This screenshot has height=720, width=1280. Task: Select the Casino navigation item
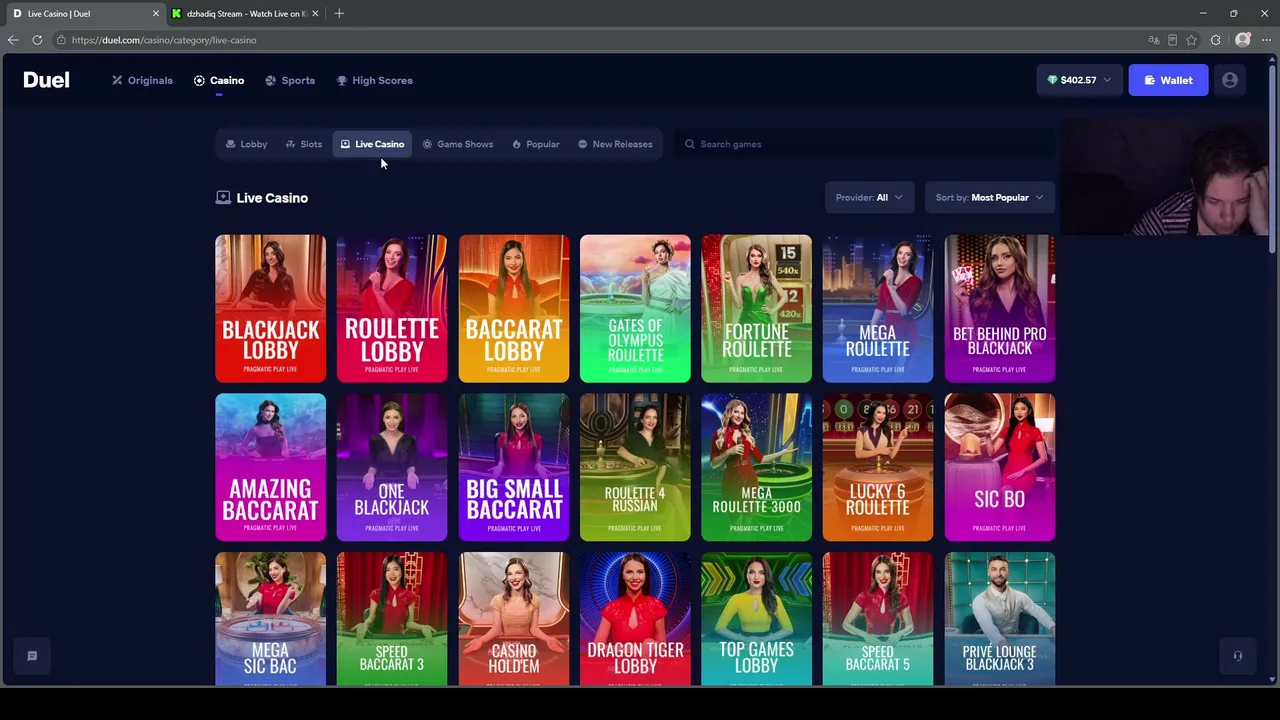(x=219, y=80)
